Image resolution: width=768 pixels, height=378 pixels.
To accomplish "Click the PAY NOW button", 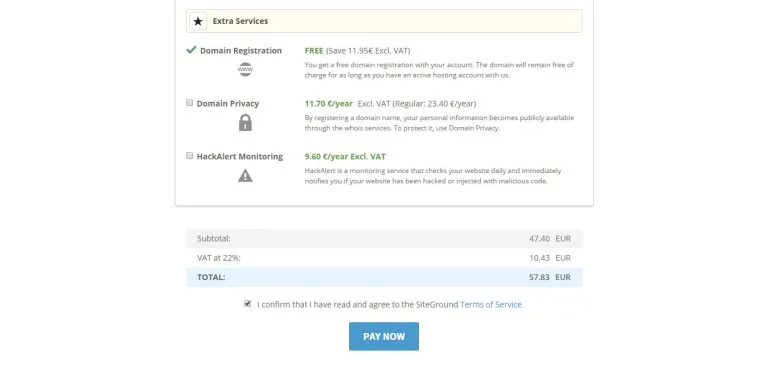I will (x=384, y=336).
